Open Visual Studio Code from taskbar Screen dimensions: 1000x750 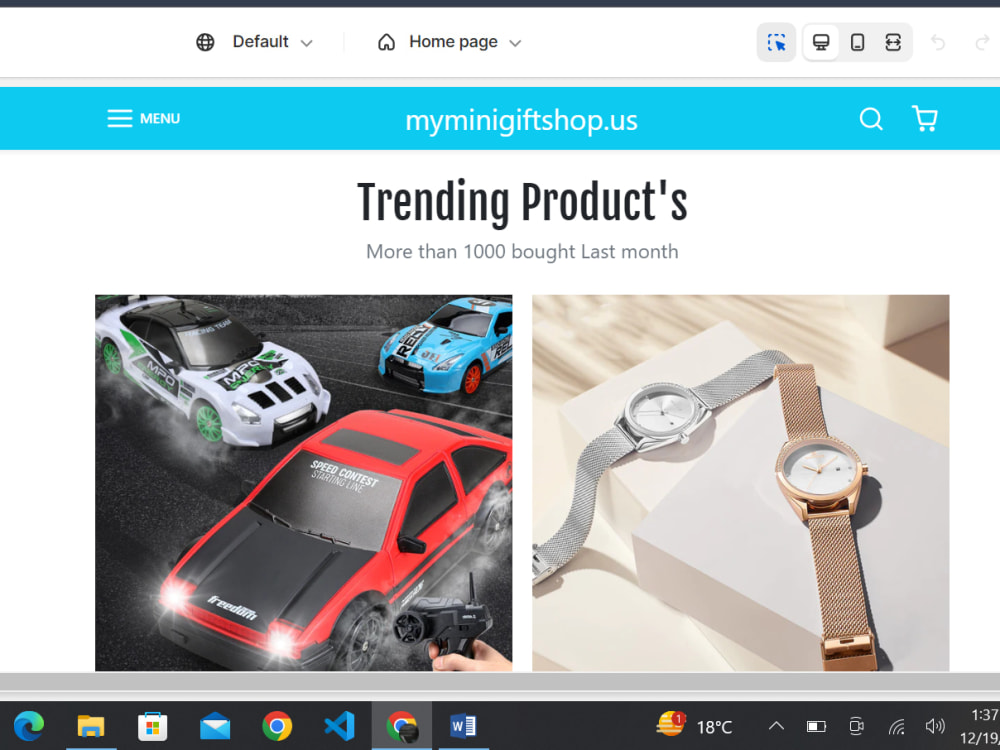[x=339, y=726]
